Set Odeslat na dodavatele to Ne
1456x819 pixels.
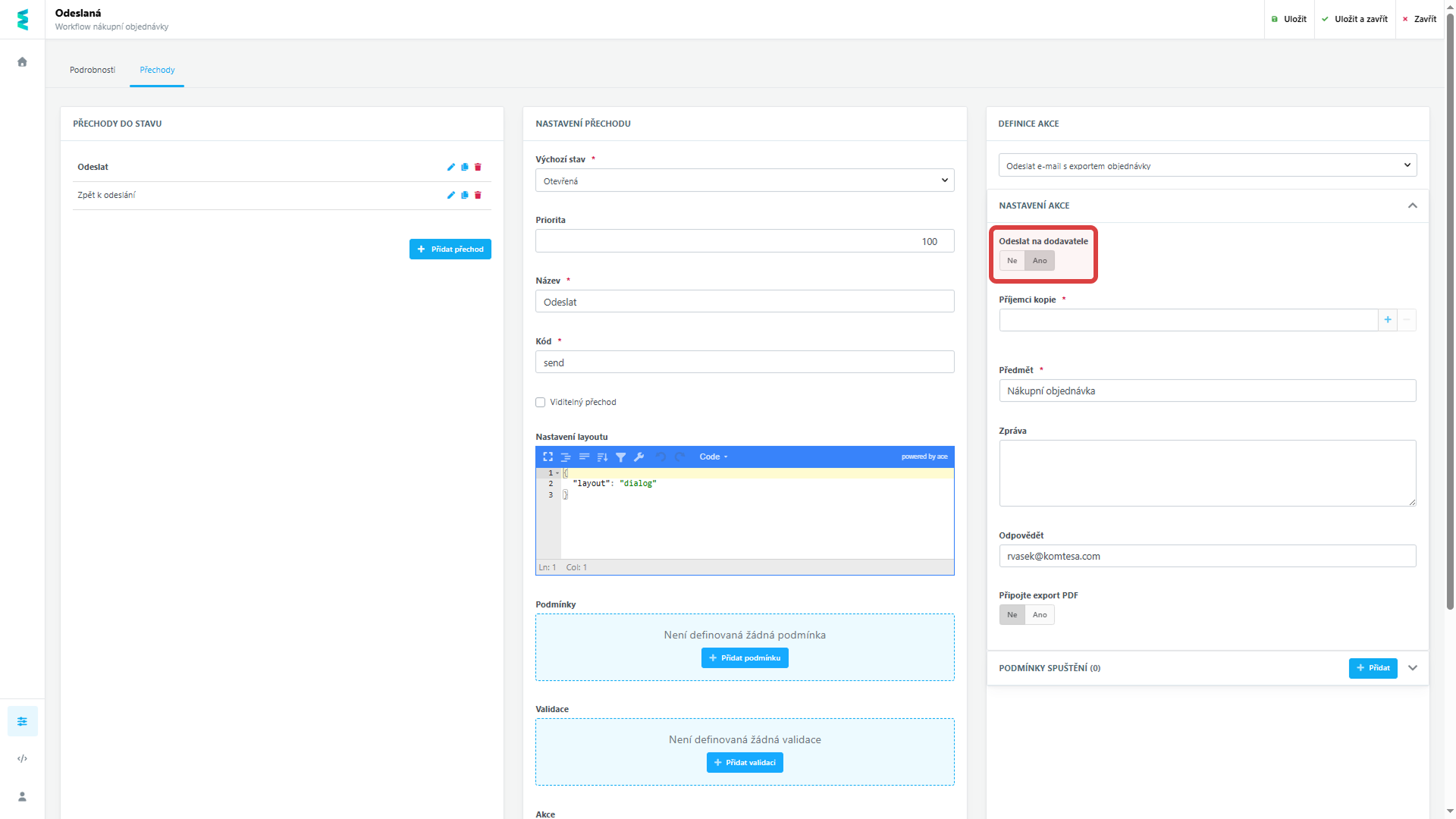[1012, 260]
